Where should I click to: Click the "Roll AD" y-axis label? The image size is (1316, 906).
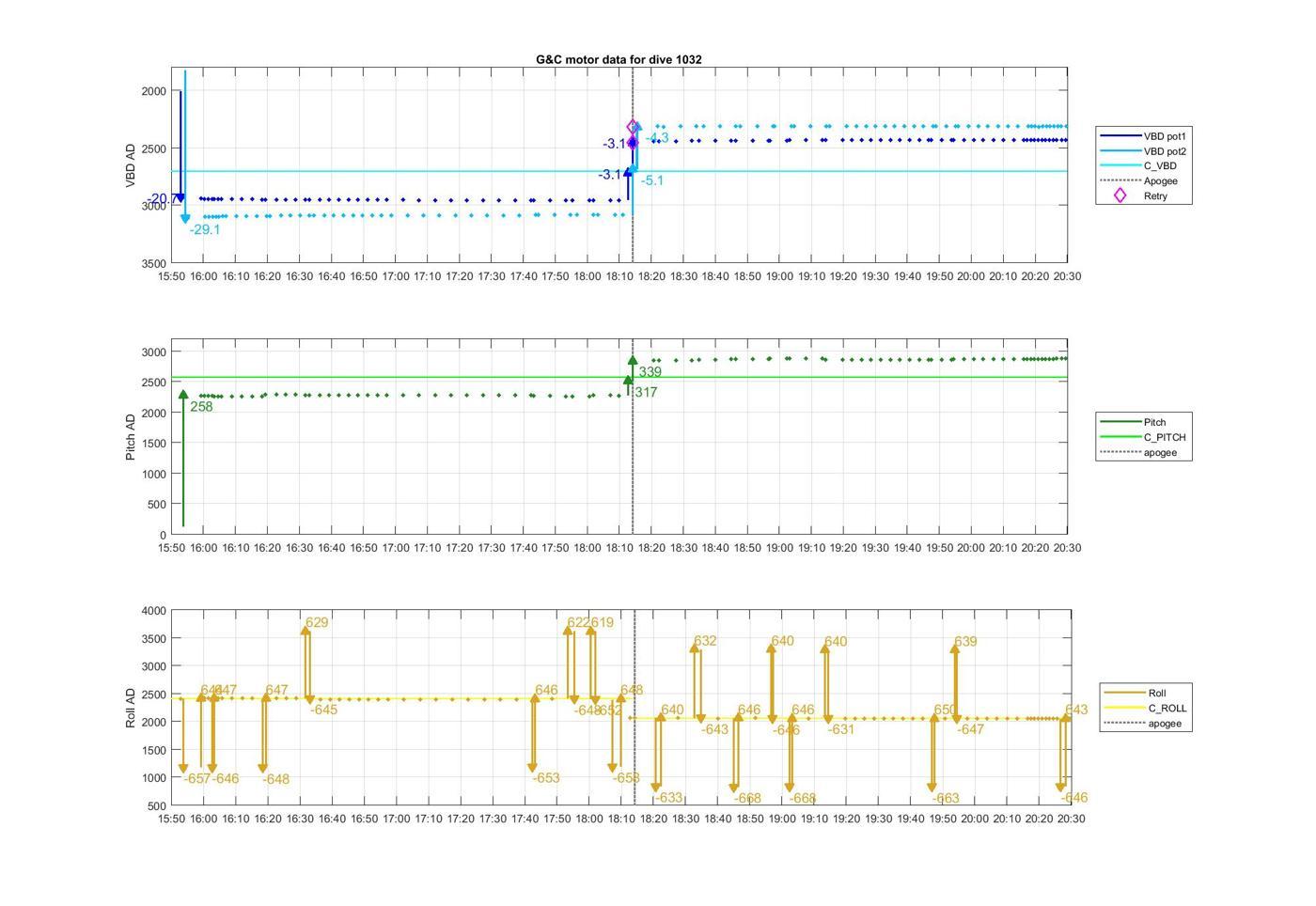pyautogui.click(x=131, y=708)
